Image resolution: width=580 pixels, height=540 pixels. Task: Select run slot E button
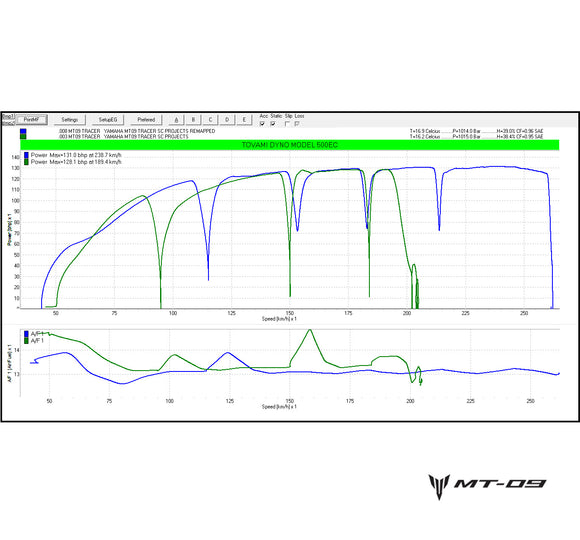tap(244, 119)
